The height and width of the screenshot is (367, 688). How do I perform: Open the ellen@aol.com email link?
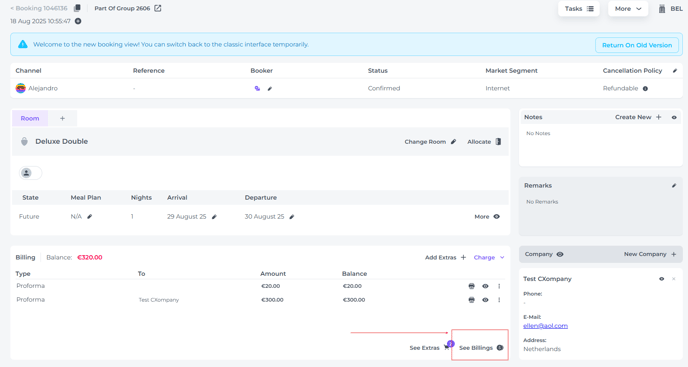tap(545, 326)
